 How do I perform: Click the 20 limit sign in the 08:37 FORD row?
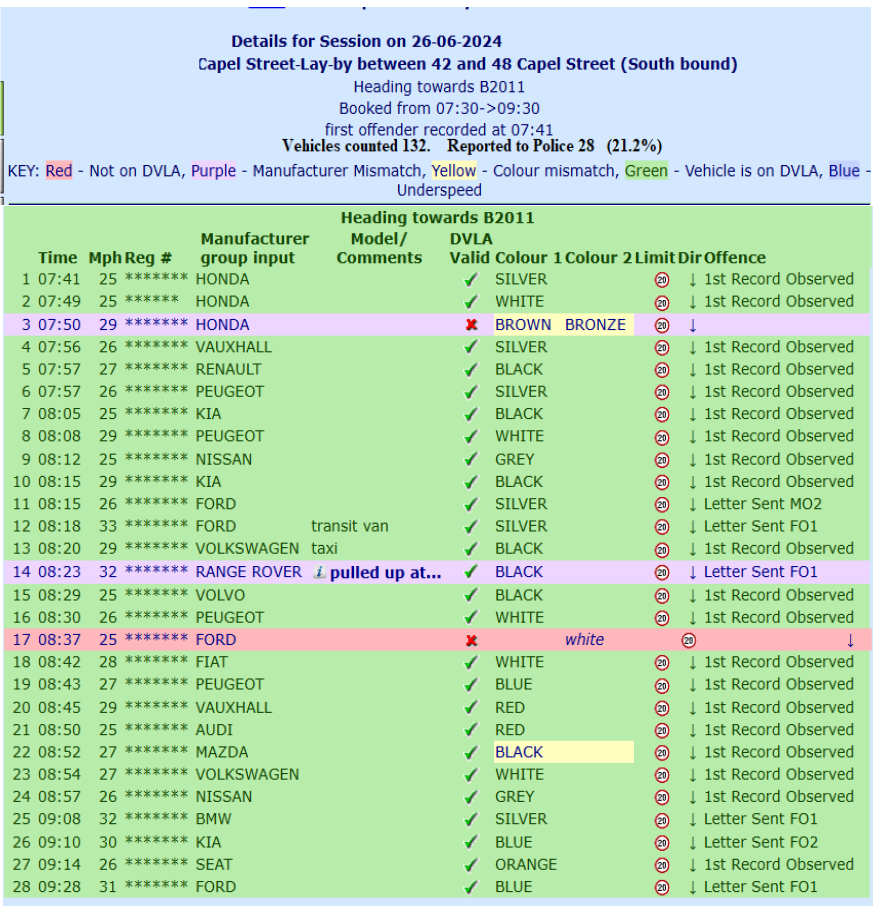point(688,640)
